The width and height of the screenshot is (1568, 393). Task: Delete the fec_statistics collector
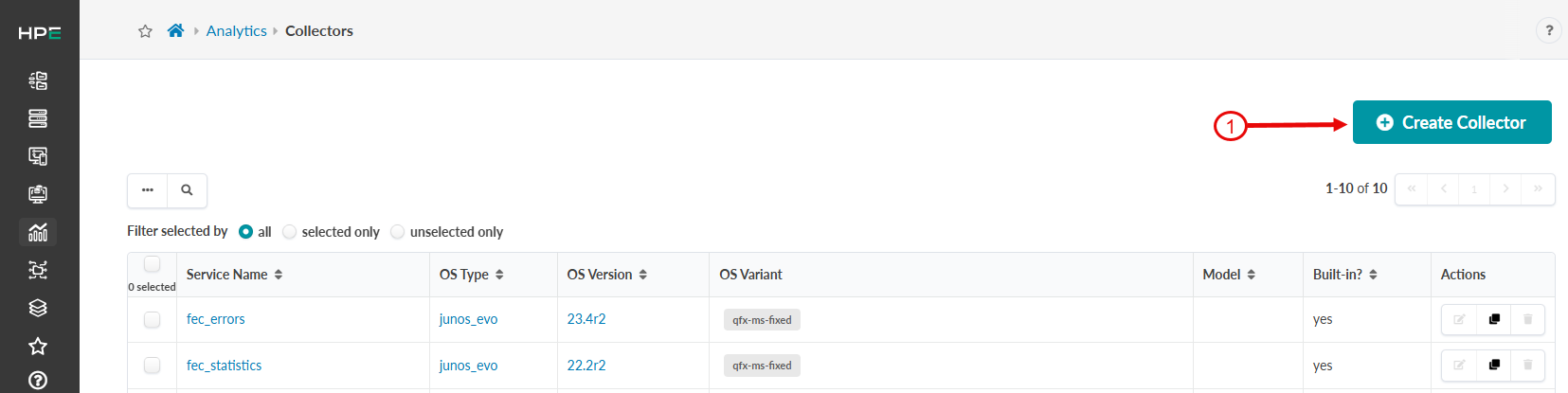coord(1527,366)
